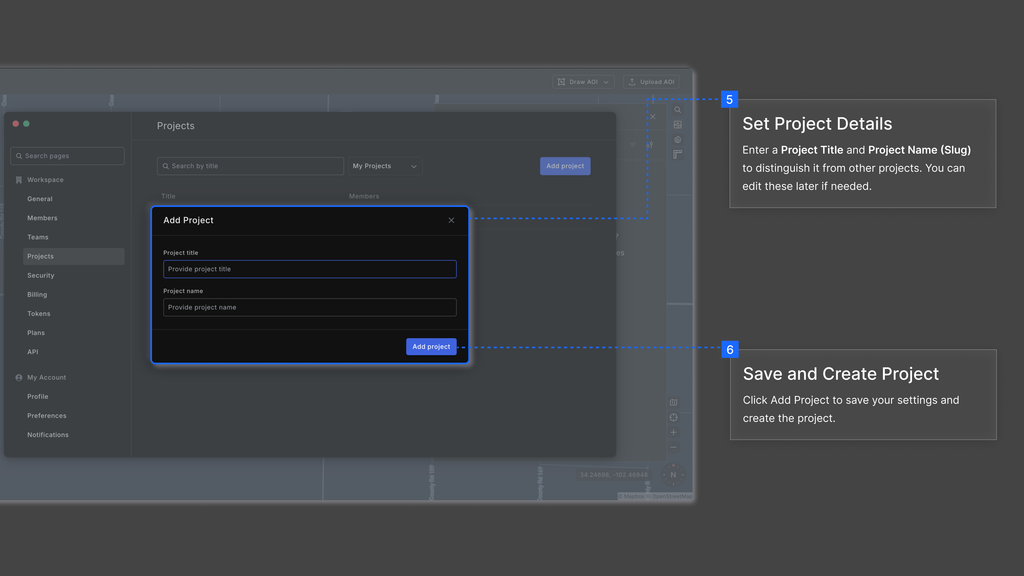1024x576 pixels.
Task: Expand the My Projects filter dropdown
Action: coord(385,166)
